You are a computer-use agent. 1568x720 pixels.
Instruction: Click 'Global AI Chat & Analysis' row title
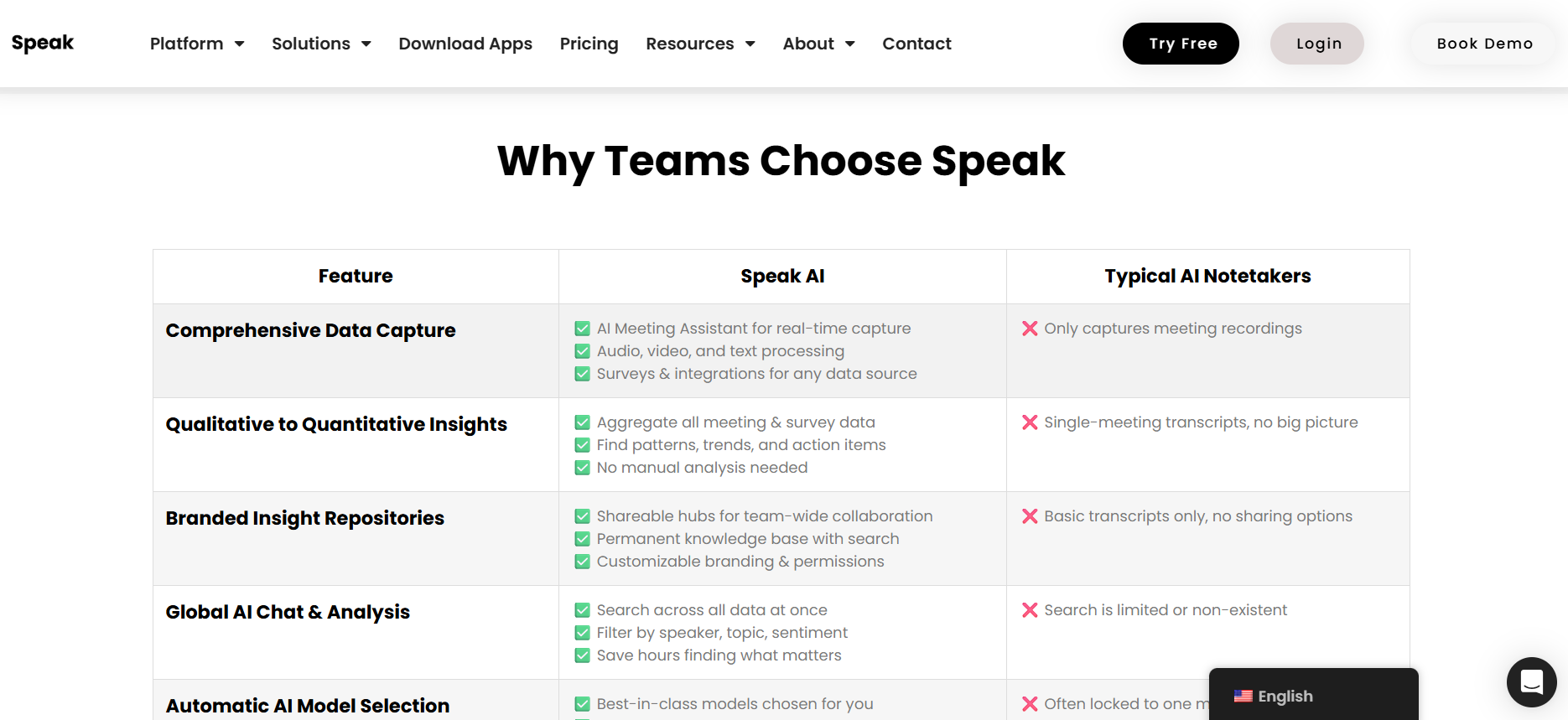(x=288, y=612)
